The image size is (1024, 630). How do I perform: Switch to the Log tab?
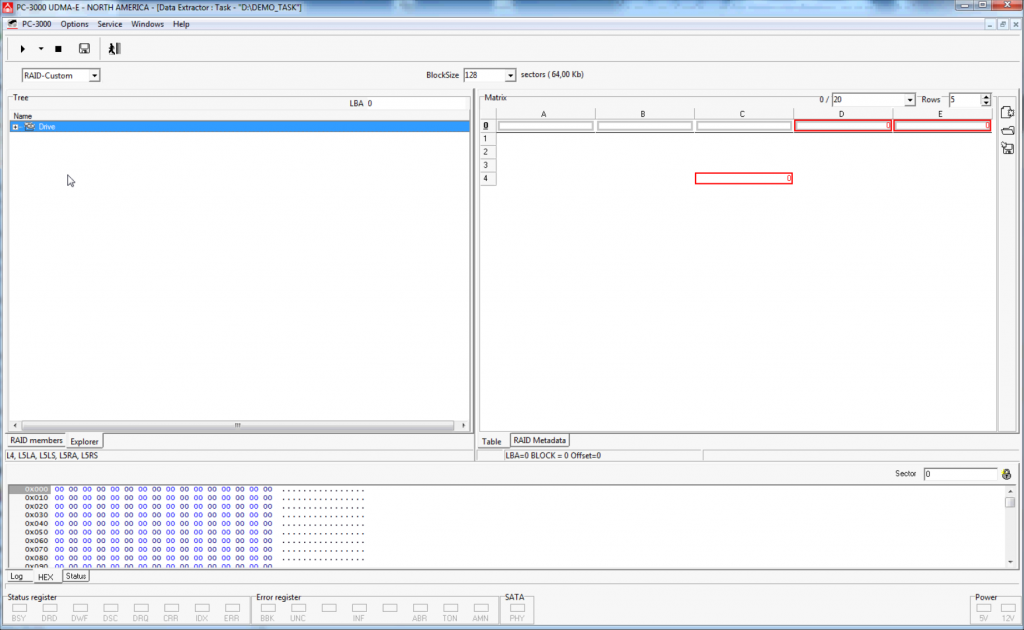coord(17,576)
